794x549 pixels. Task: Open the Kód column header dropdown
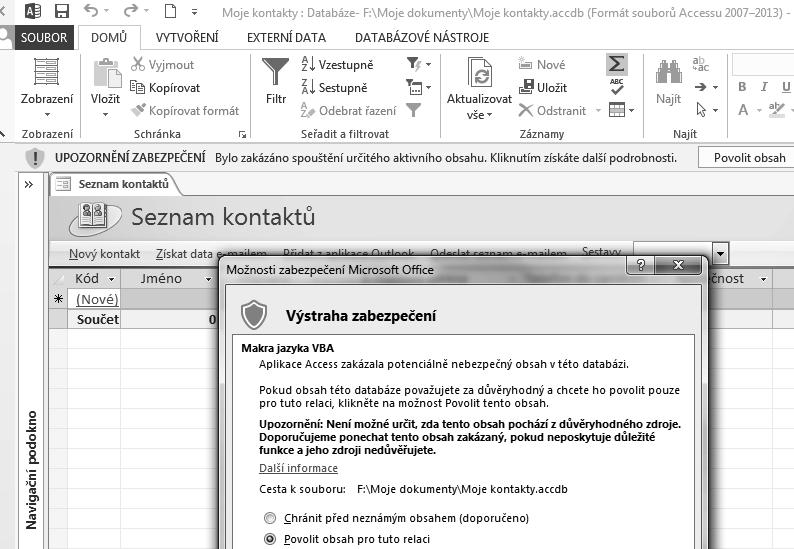coord(112,279)
